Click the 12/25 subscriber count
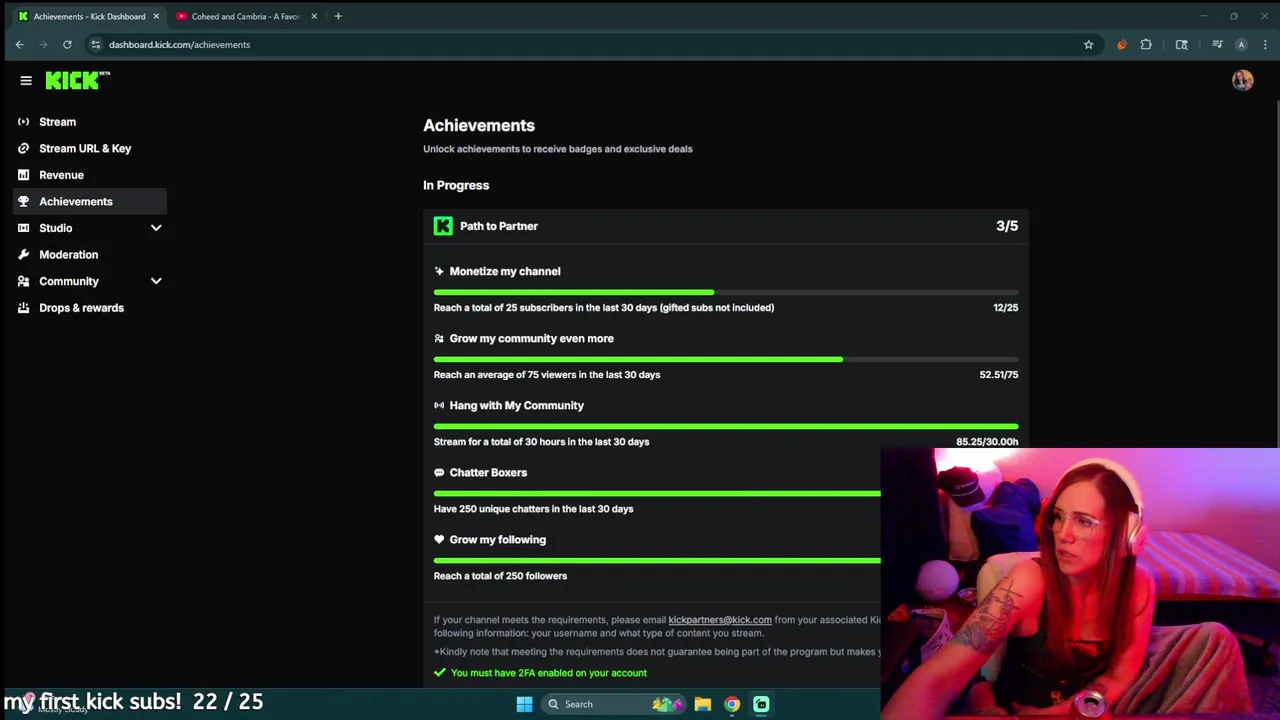The height and width of the screenshot is (720, 1280). point(1005,308)
